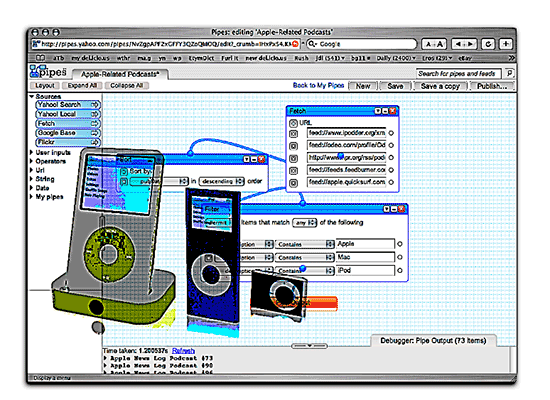Click the Expand All button
This screenshot has width=550, height=400.
point(82,86)
